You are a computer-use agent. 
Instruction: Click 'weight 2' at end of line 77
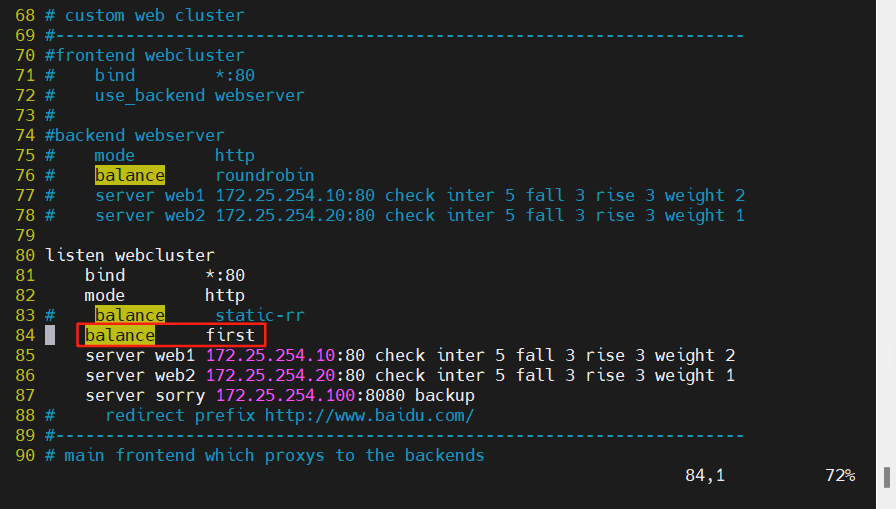(705, 195)
